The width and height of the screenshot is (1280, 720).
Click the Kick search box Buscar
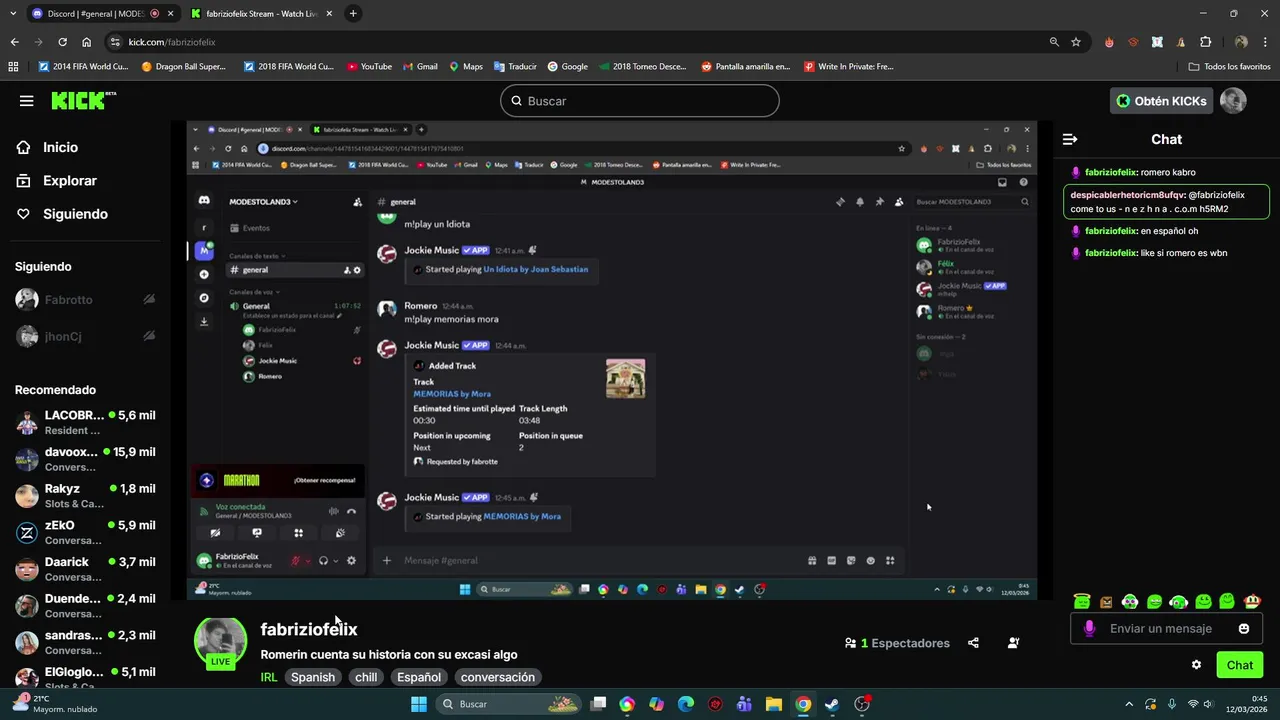pos(640,101)
